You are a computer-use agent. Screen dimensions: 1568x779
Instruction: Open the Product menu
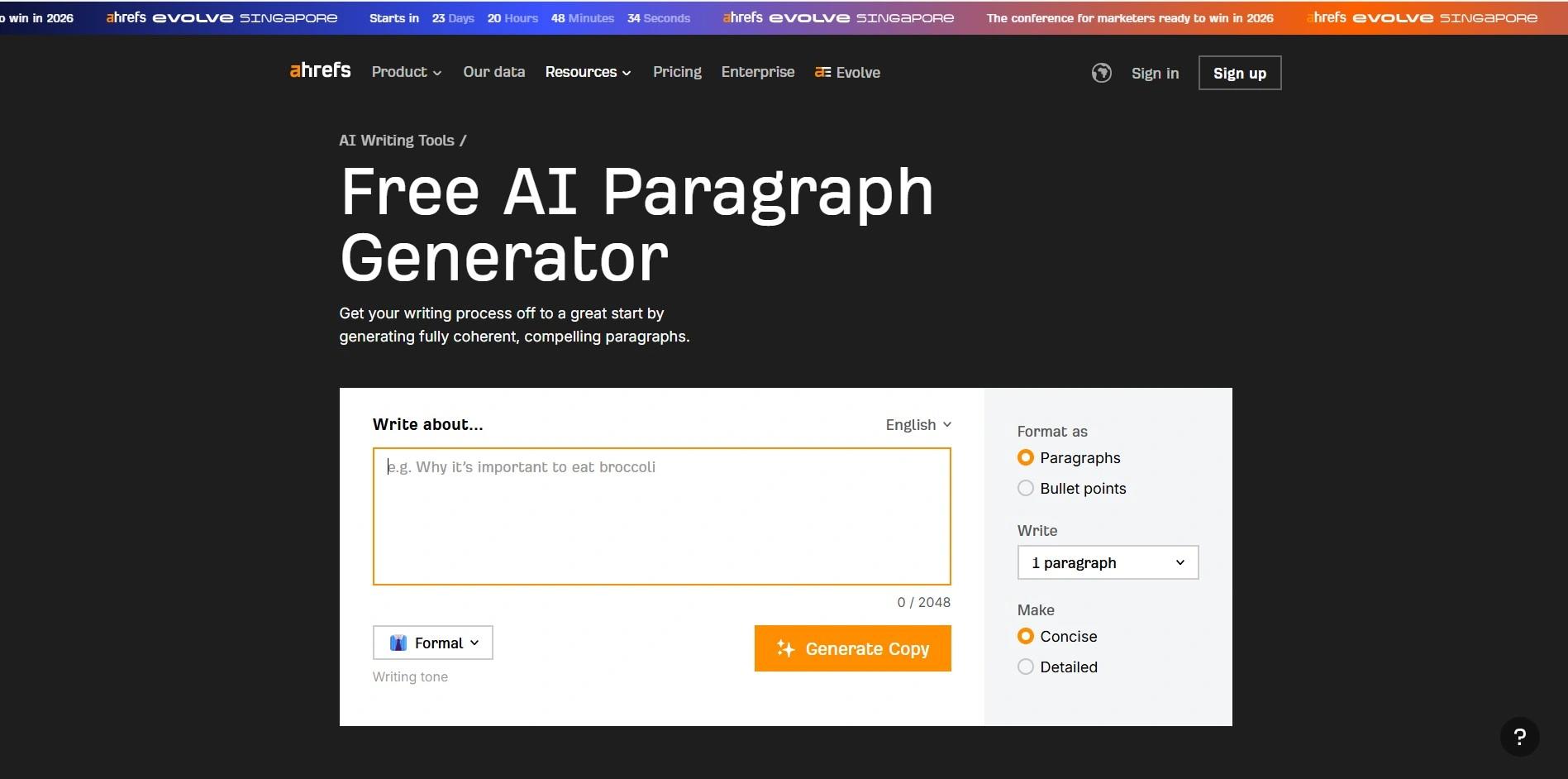406,72
